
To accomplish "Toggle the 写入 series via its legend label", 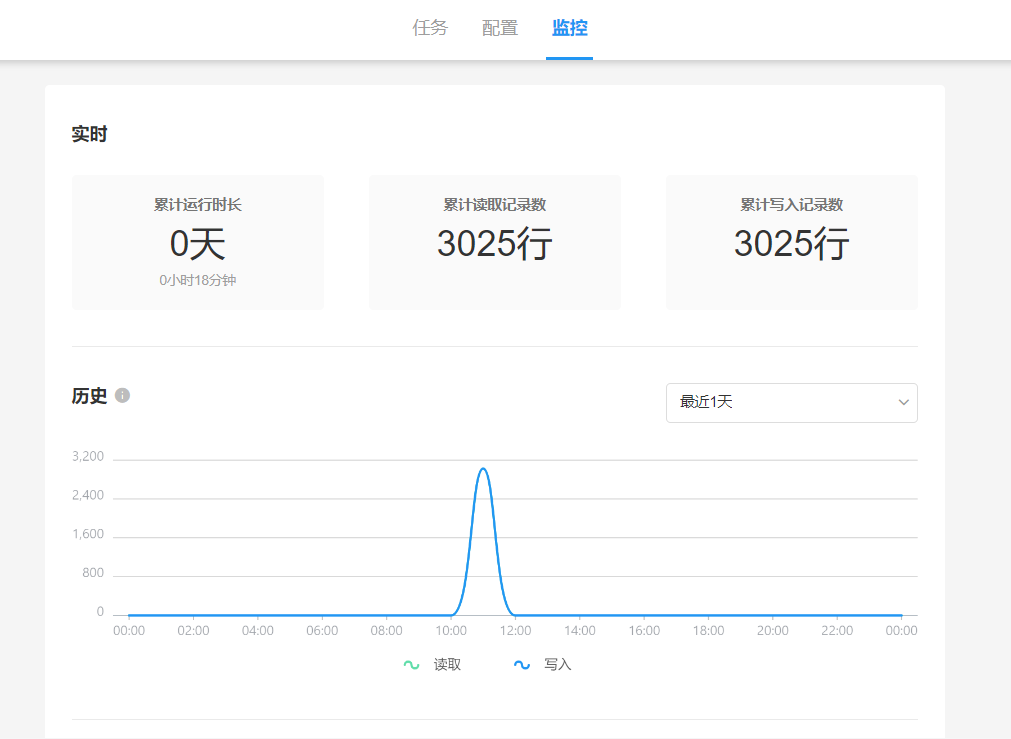I will tap(557, 664).
